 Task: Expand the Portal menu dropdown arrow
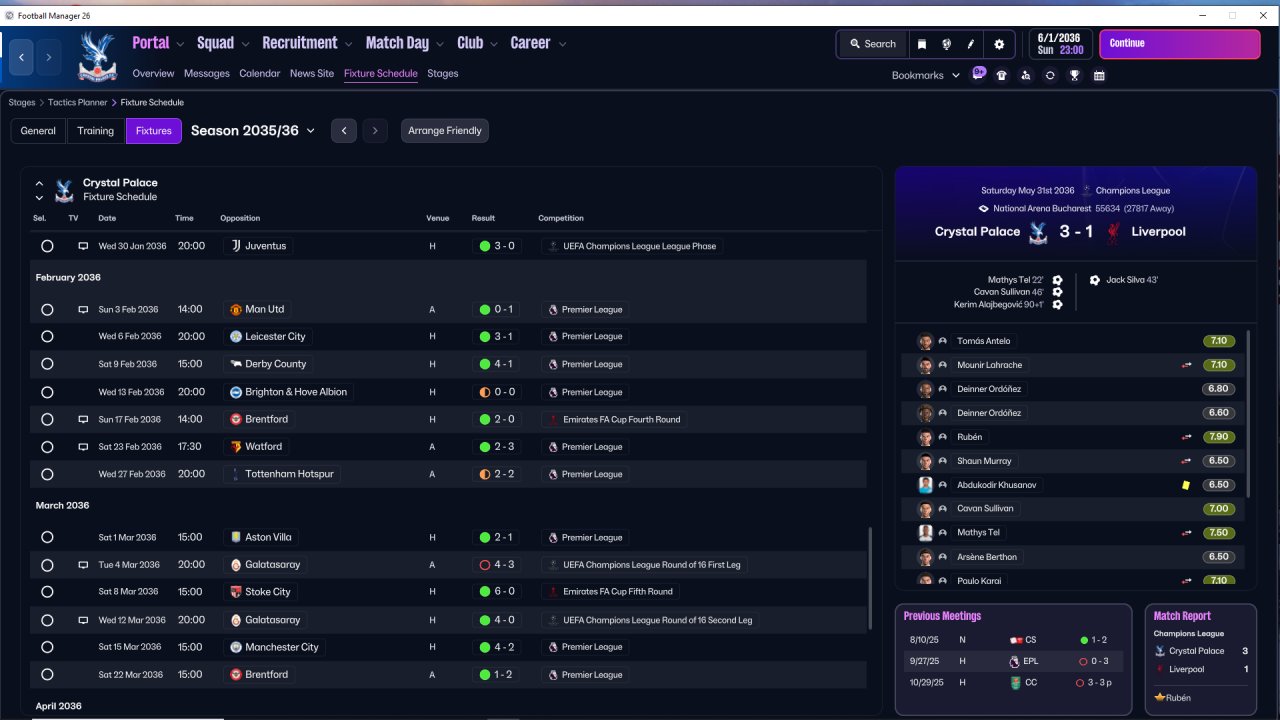point(180,44)
